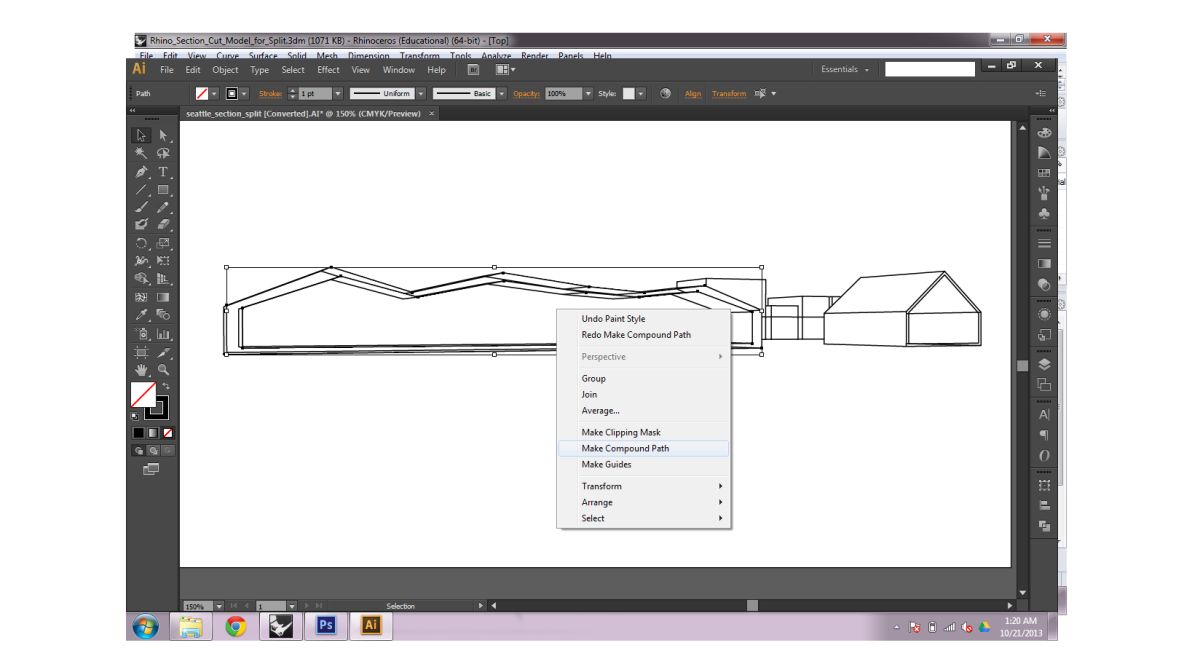Expand the Opacity percentage dropdown
Screen dimensions: 1200x648
pos(588,94)
